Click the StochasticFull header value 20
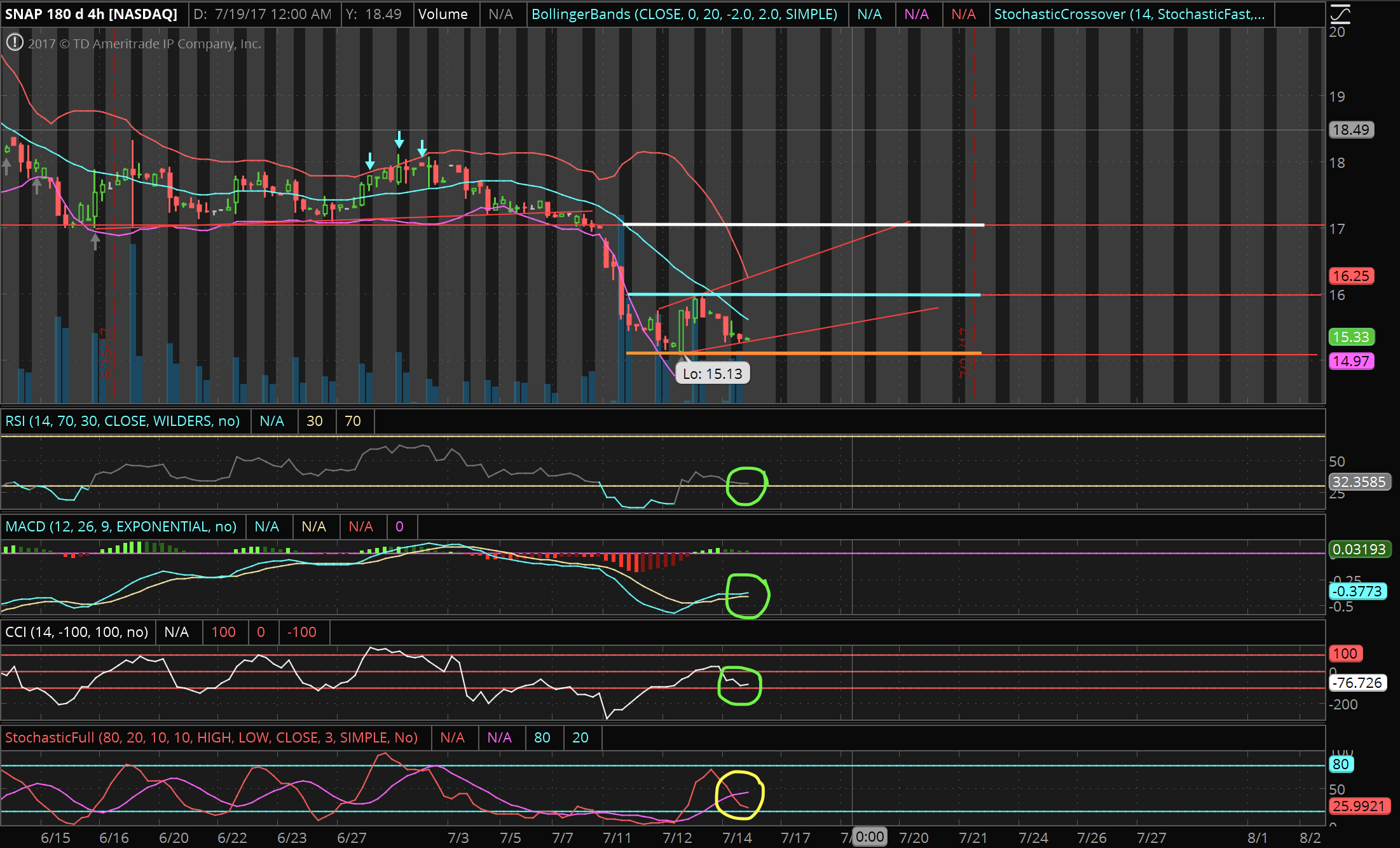 click(x=580, y=737)
